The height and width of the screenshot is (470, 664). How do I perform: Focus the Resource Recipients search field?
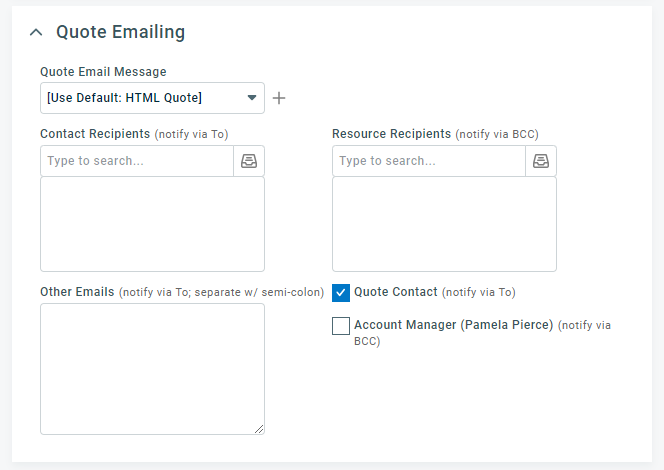pos(429,161)
